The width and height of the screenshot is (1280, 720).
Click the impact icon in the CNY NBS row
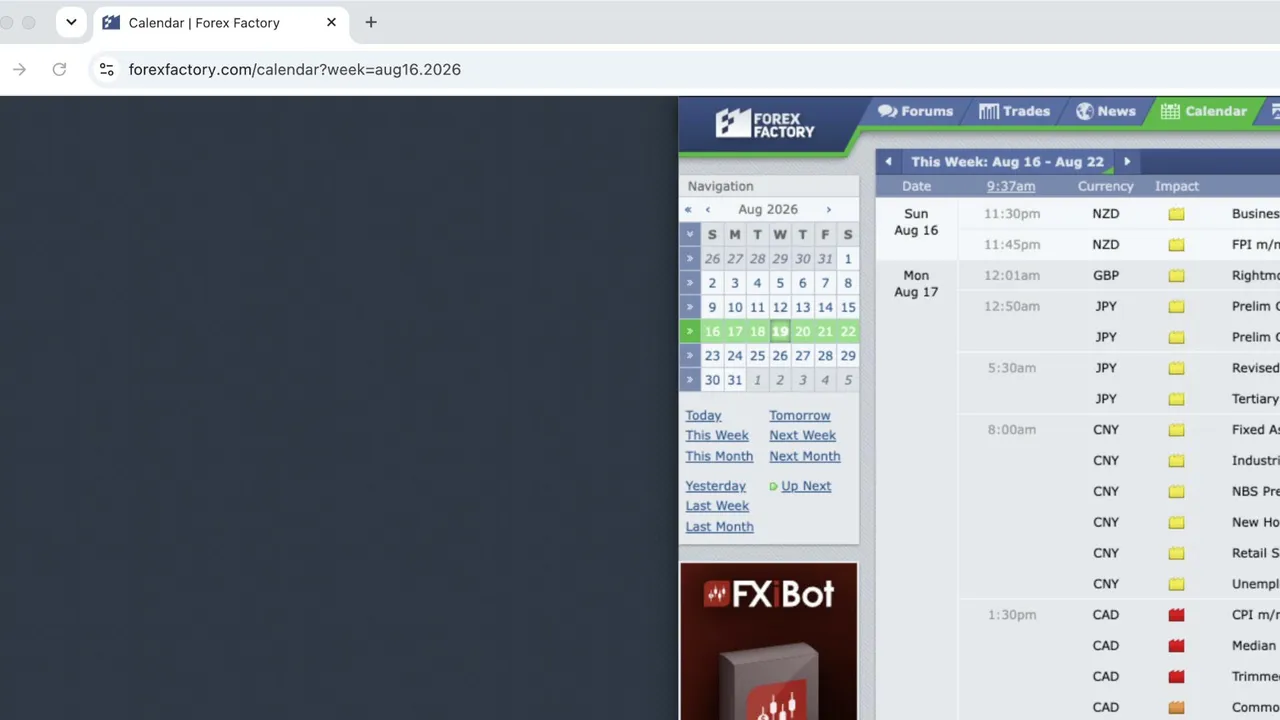(x=1176, y=492)
